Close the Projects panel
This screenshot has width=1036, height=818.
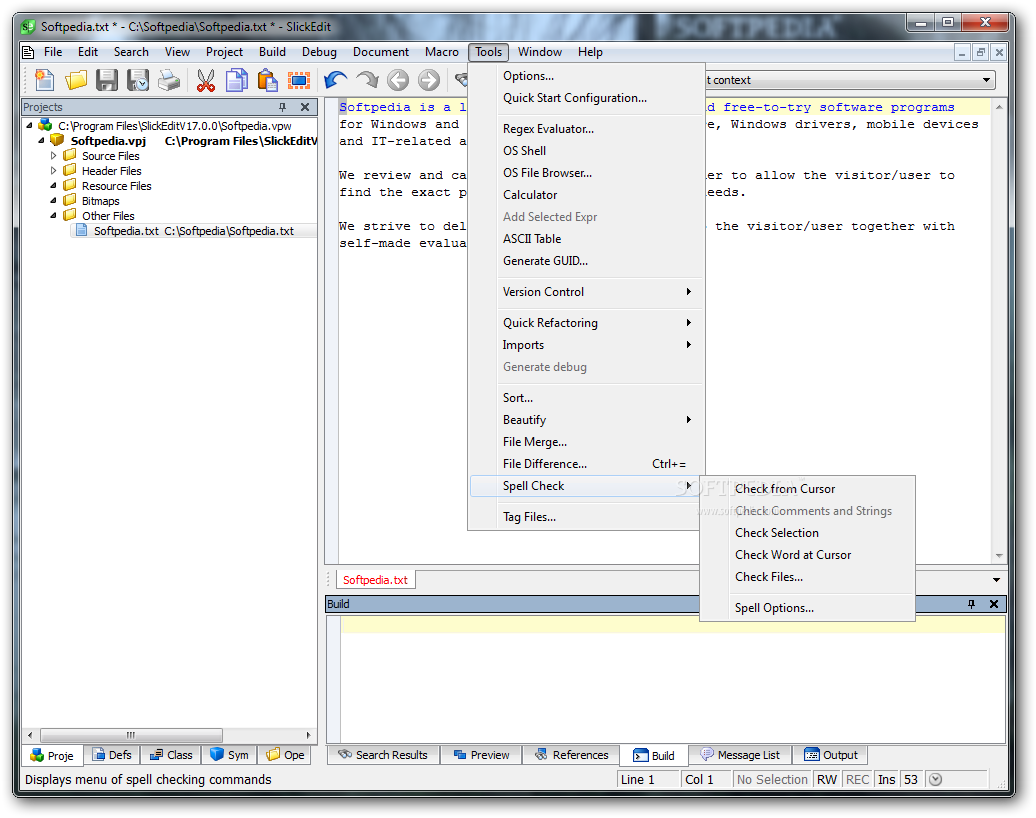point(305,107)
